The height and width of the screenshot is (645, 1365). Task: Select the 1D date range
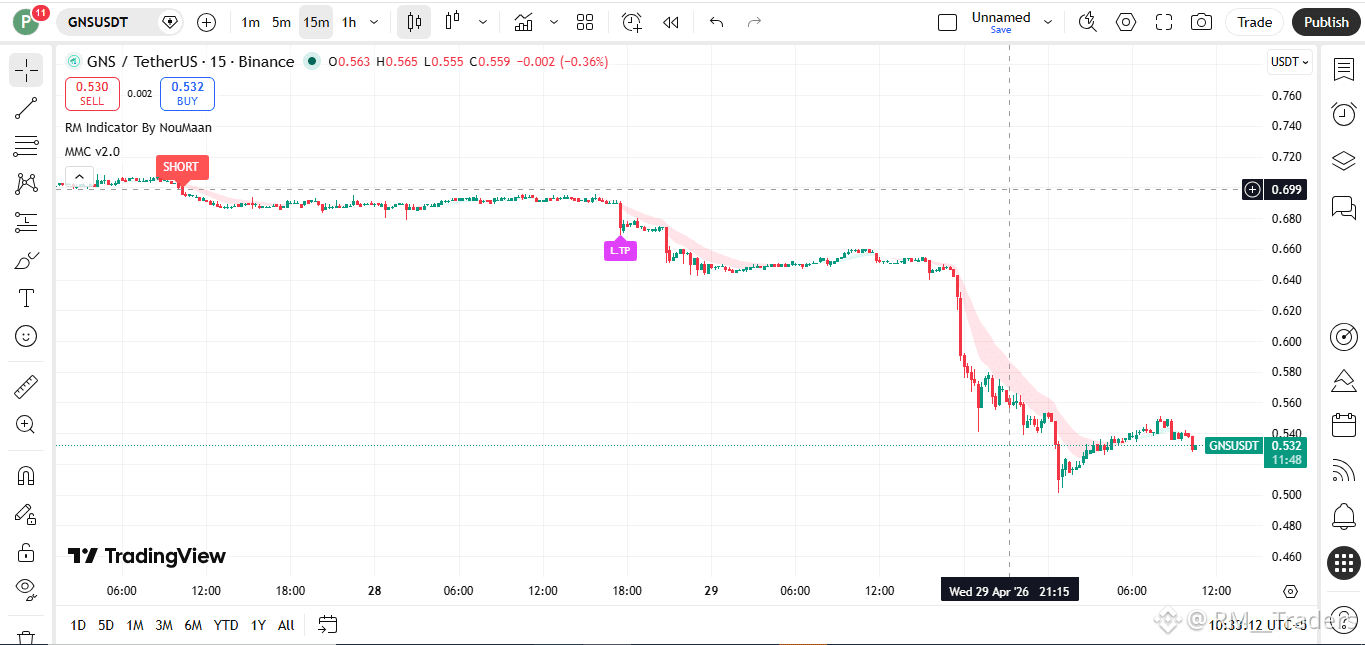pyautogui.click(x=78, y=625)
